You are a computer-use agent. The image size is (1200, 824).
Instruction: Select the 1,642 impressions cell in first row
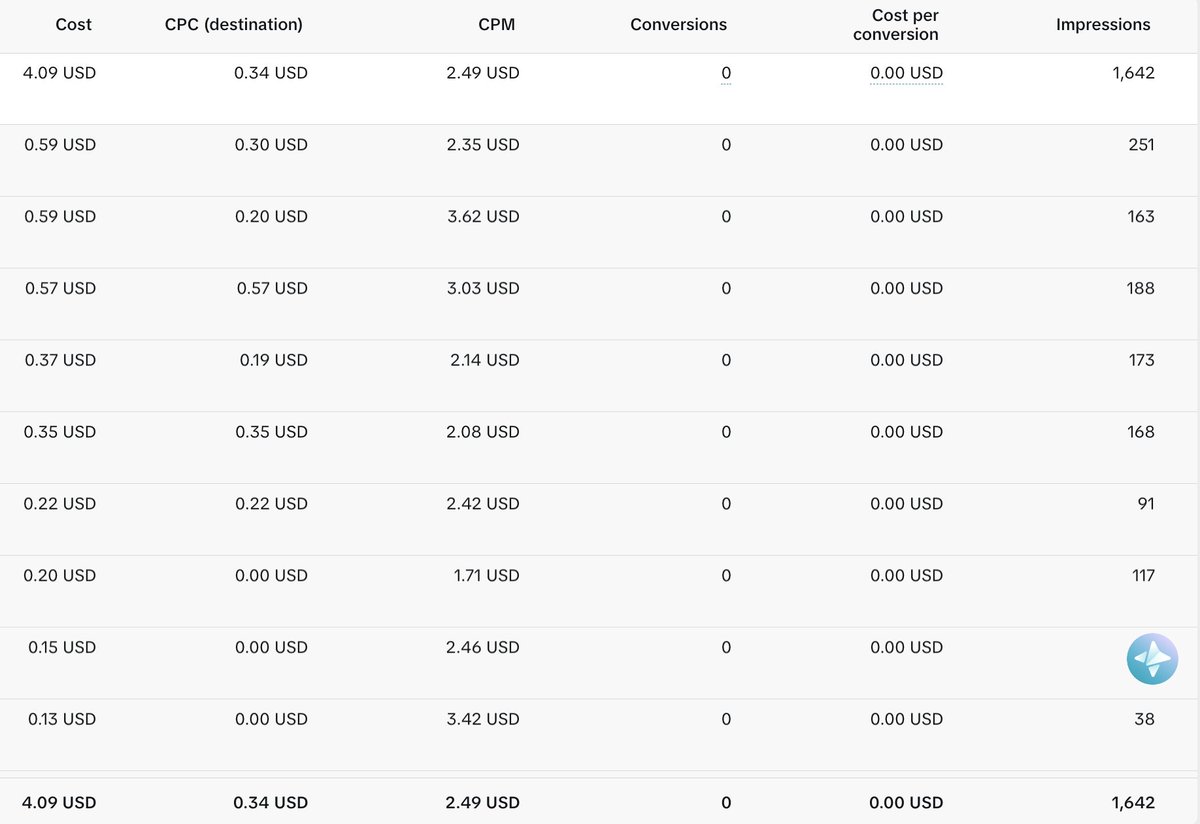point(1133,73)
